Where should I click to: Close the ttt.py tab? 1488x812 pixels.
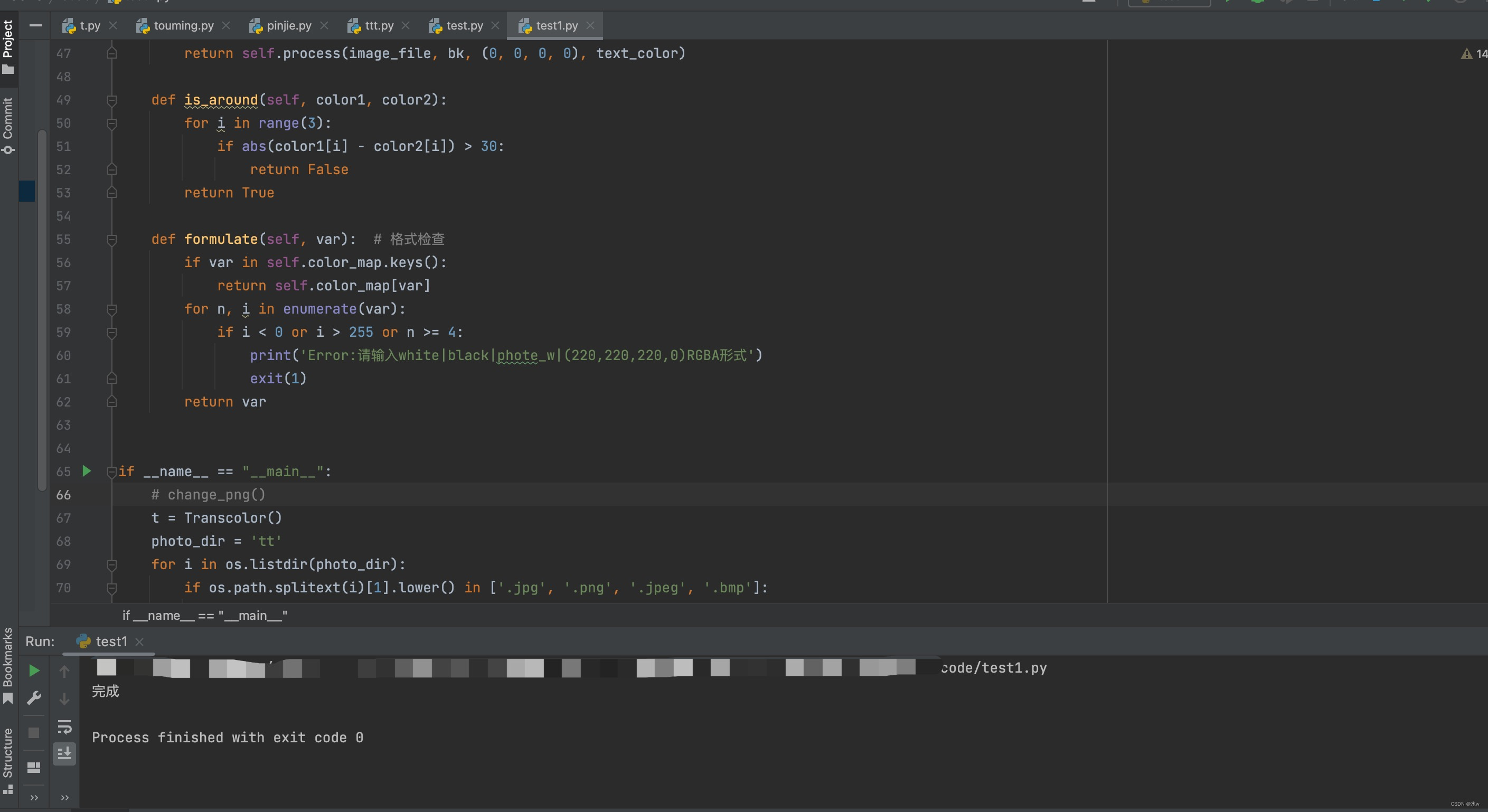[406, 26]
